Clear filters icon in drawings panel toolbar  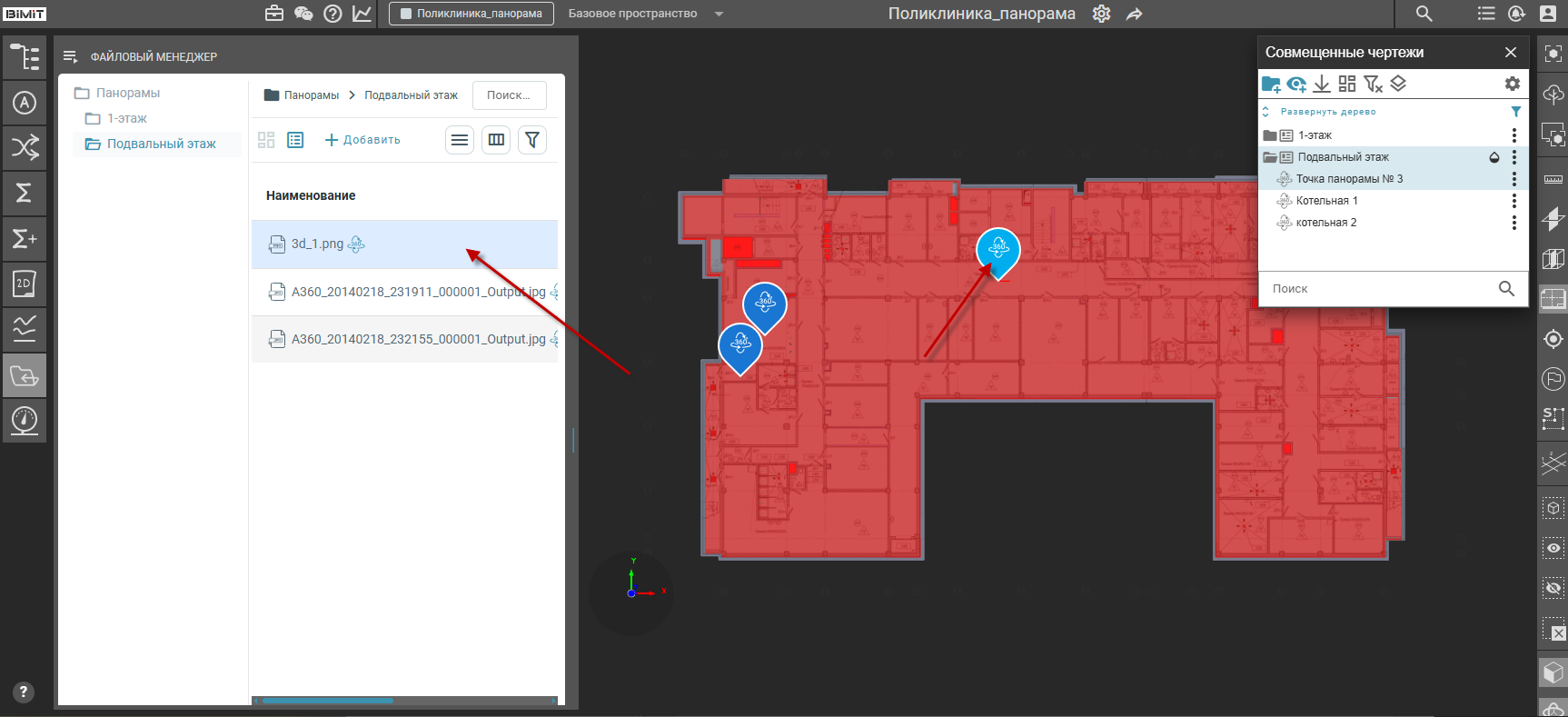(1373, 85)
